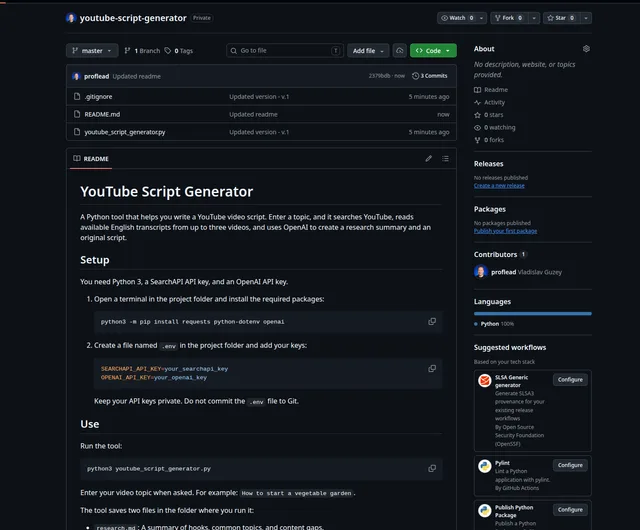Click the .gitignore file icon
The width and height of the screenshot is (640, 530).
pyautogui.click(x=77, y=96)
